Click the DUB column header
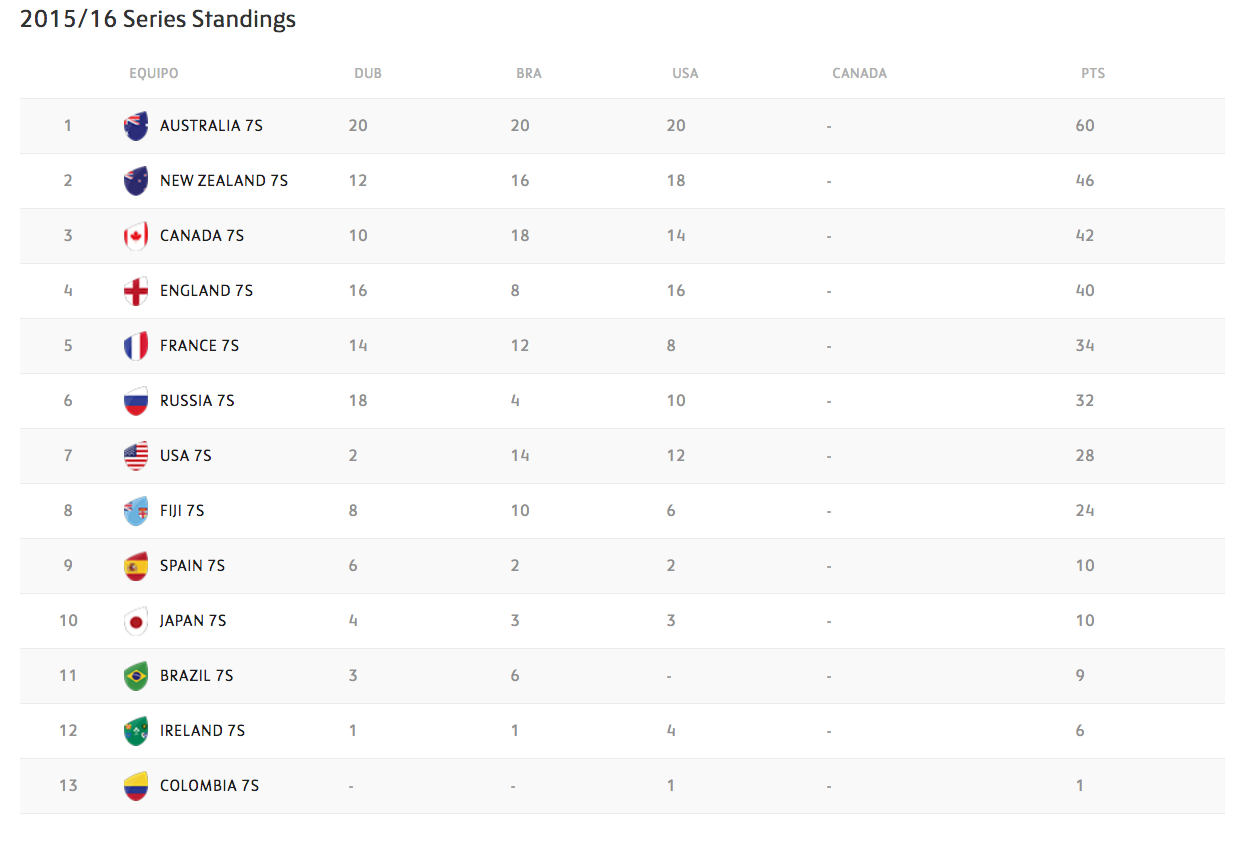1246x841 pixels. [x=368, y=73]
